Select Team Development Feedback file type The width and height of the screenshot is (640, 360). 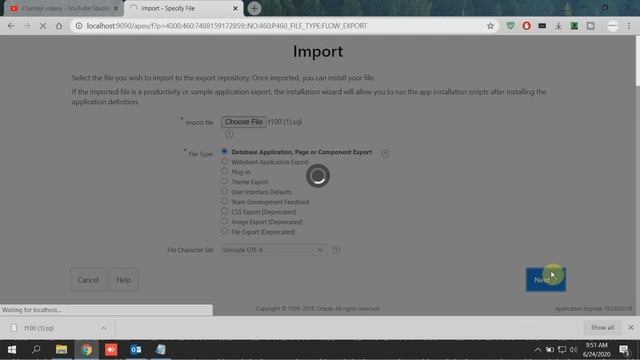[x=224, y=201]
